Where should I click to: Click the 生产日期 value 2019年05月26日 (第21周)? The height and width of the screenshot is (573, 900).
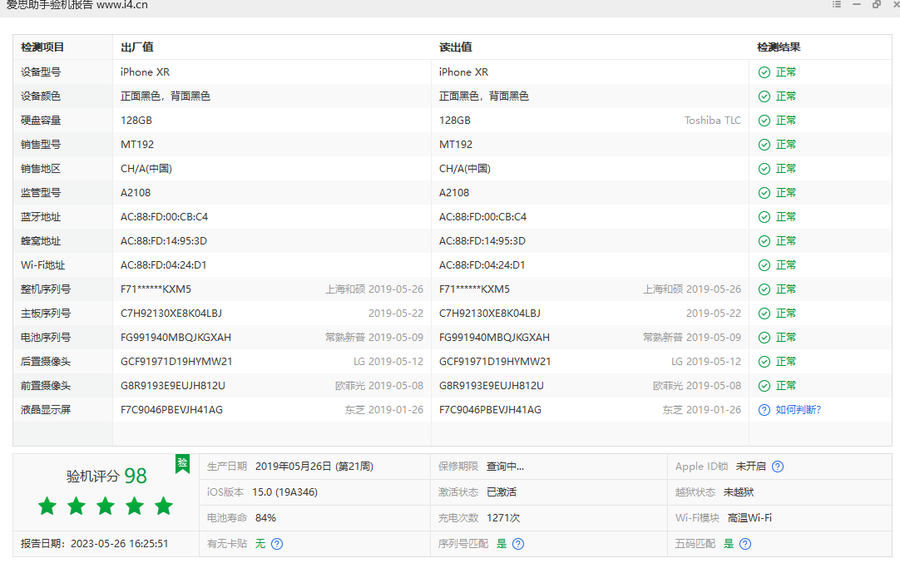tap(315, 466)
